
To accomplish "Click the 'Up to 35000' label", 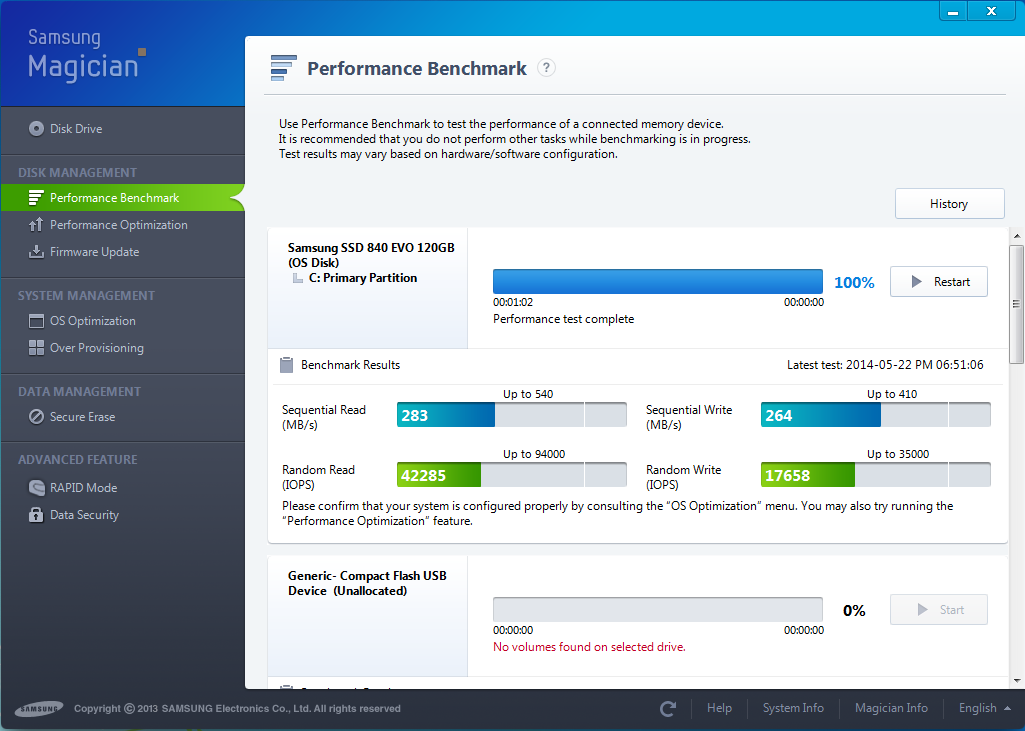I will click(898, 454).
